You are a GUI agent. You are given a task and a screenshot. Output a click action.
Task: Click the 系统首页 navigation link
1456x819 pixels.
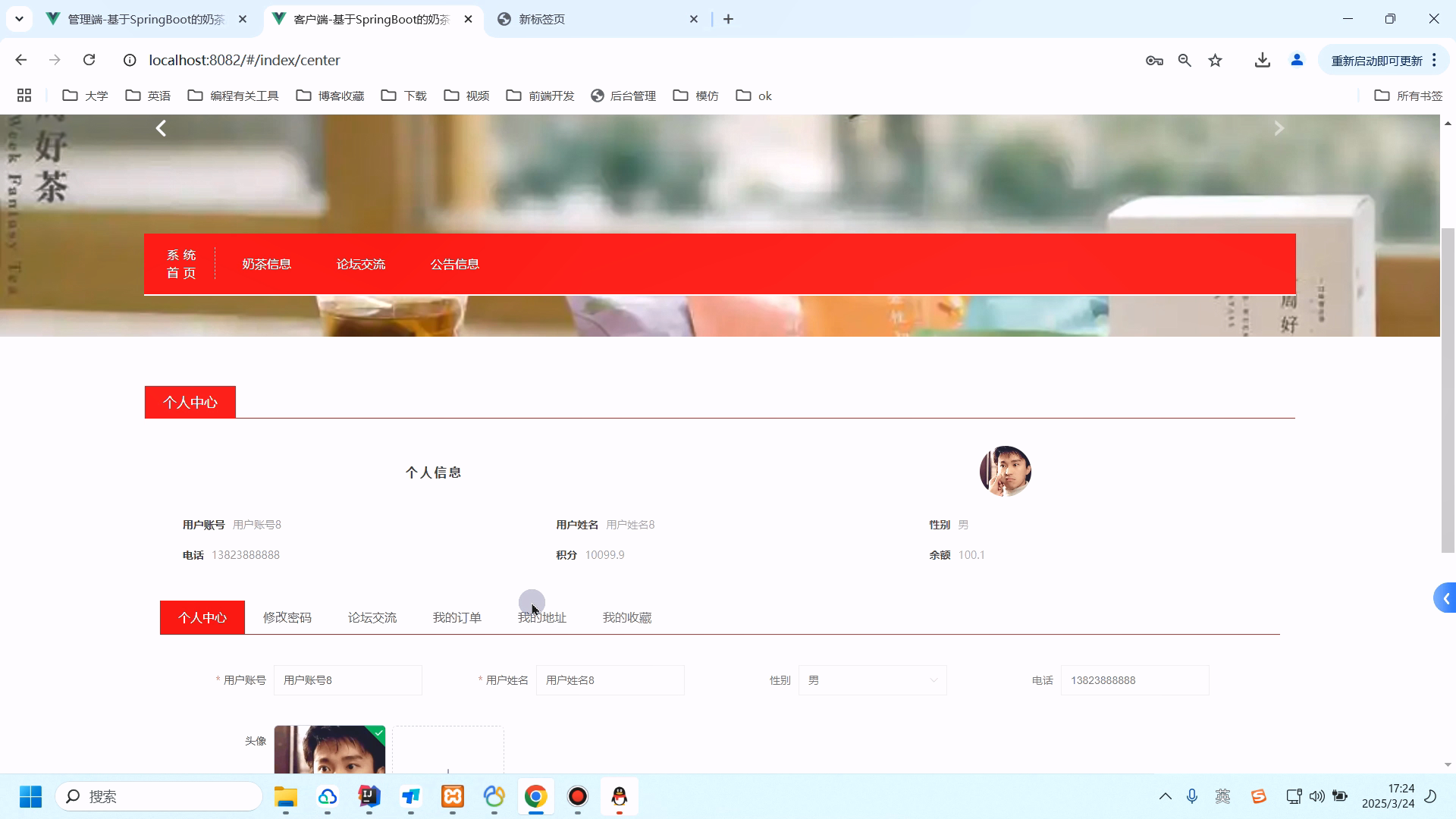click(181, 263)
